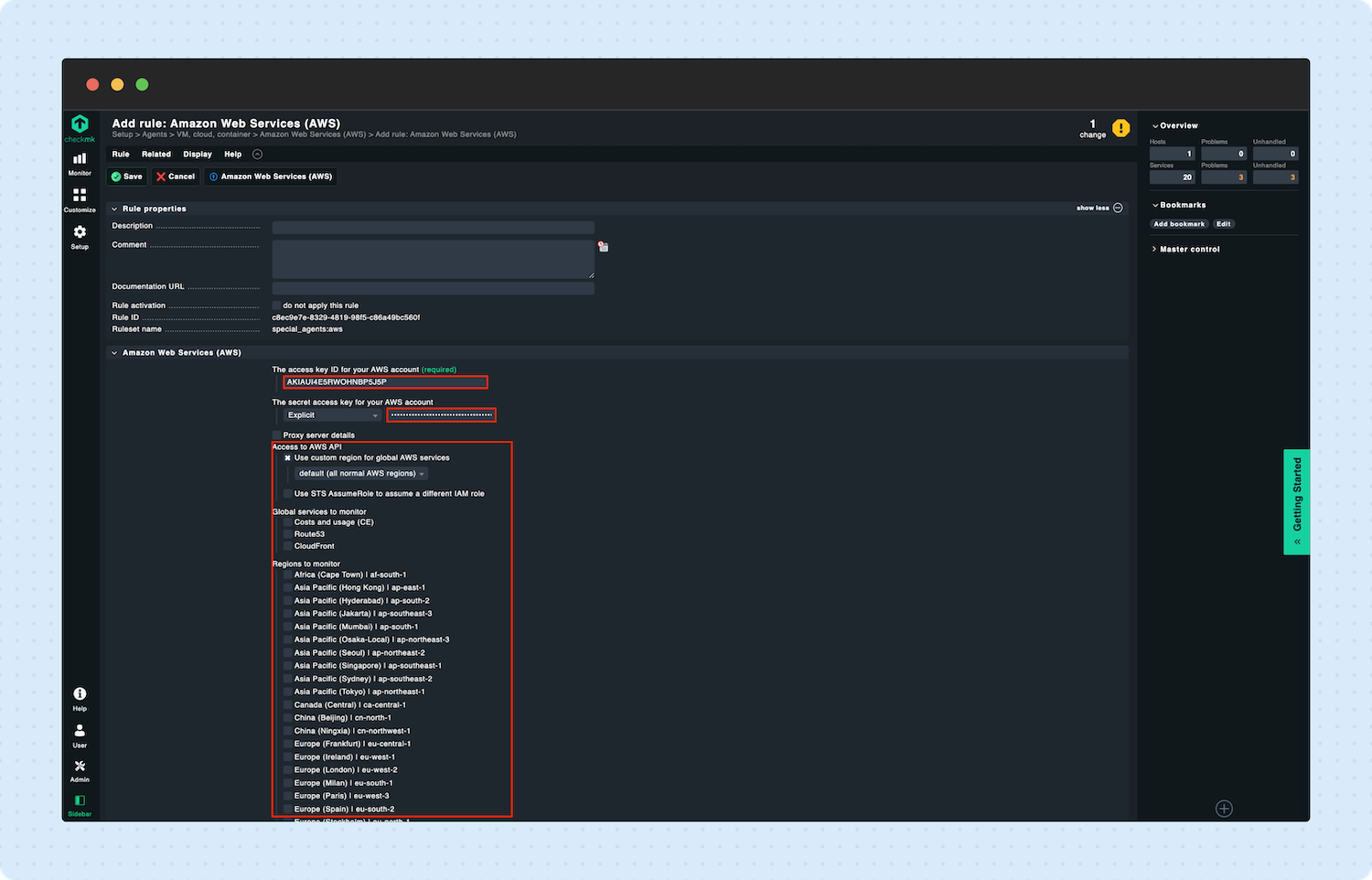The height and width of the screenshot is (880, 1372).
Task: Open the Related menu
Action: (156, 155)
